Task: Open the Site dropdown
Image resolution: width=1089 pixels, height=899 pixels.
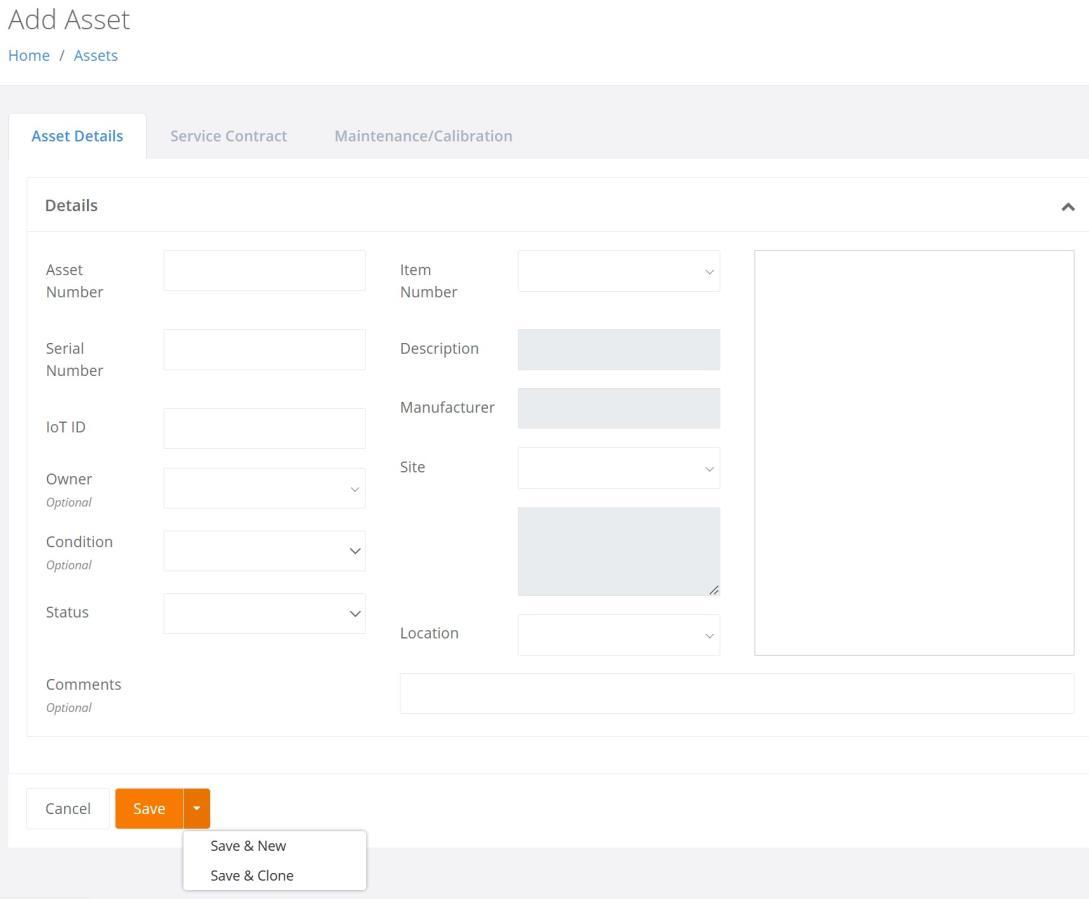Action: (x=618, y=468)
